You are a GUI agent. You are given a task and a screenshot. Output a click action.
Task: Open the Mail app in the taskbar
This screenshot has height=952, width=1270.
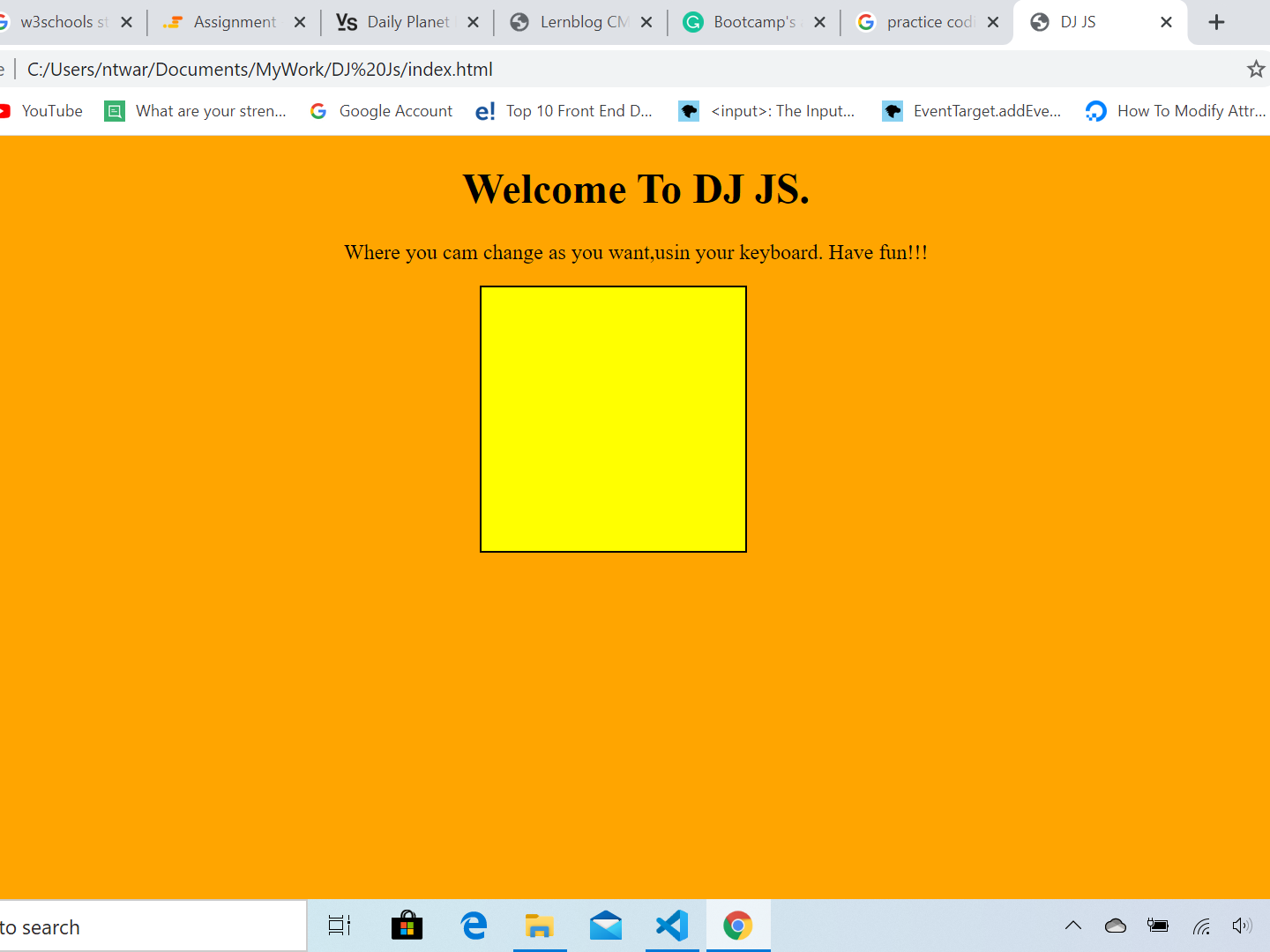(606, 926)
